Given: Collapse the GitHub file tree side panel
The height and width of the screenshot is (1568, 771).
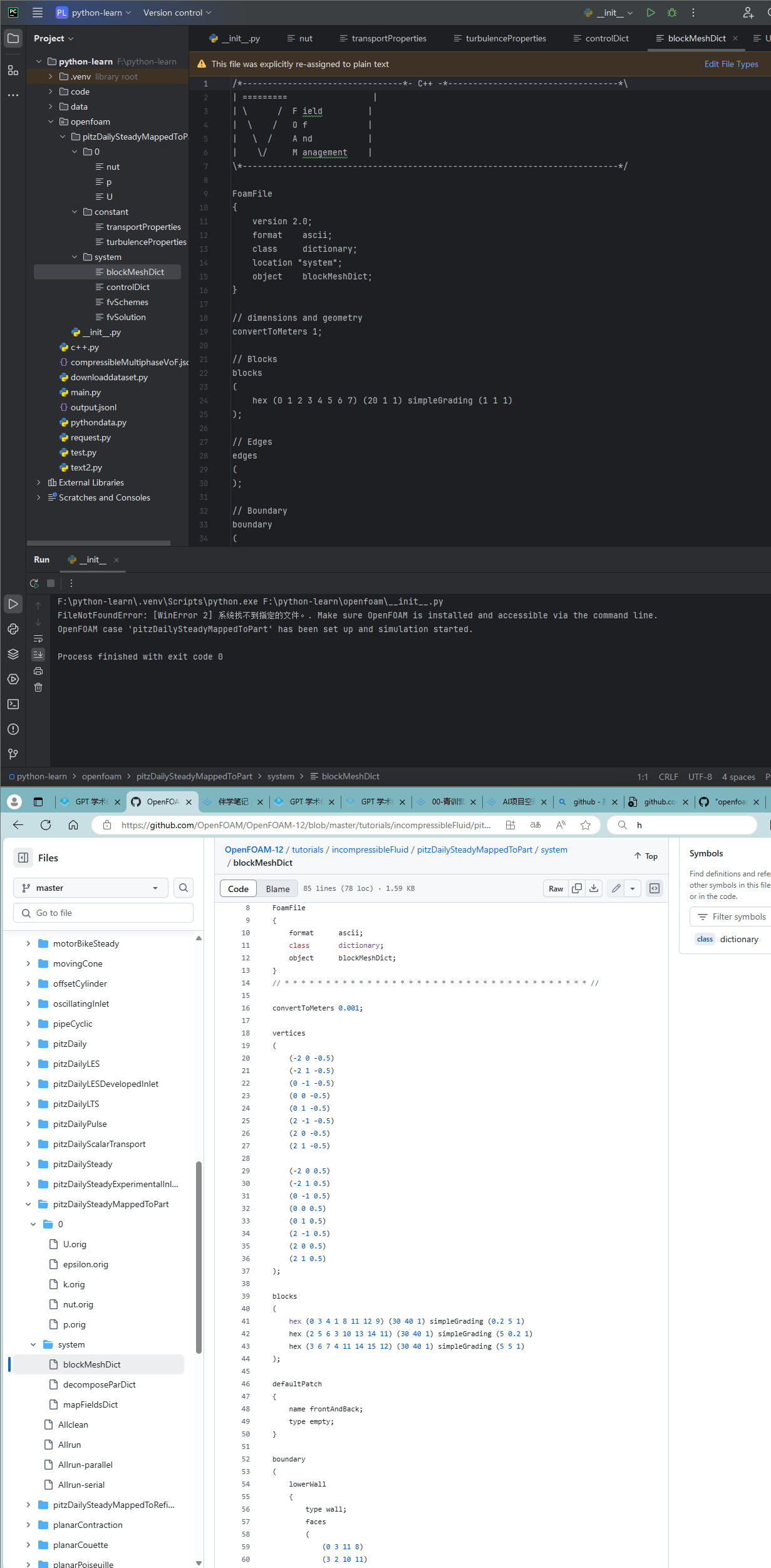Looking at the screenshot, I should (x=23, y=858).
